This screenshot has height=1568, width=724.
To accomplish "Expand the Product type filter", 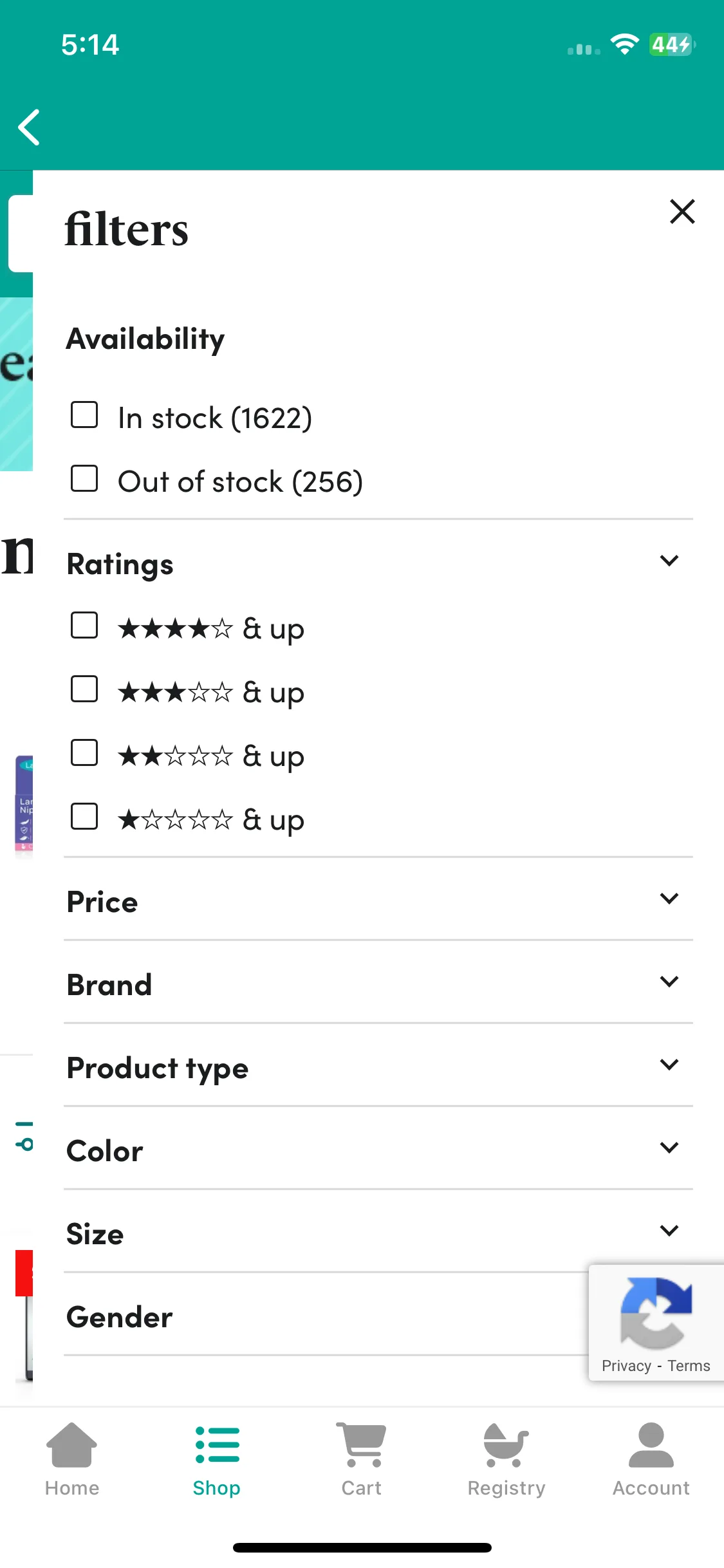I will pyautogui.click(x=378, y=1066).
